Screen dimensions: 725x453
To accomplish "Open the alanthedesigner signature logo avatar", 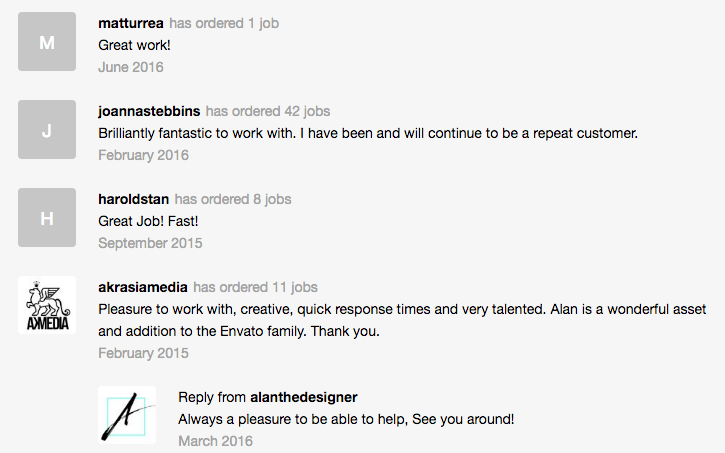I will (127, 415).
